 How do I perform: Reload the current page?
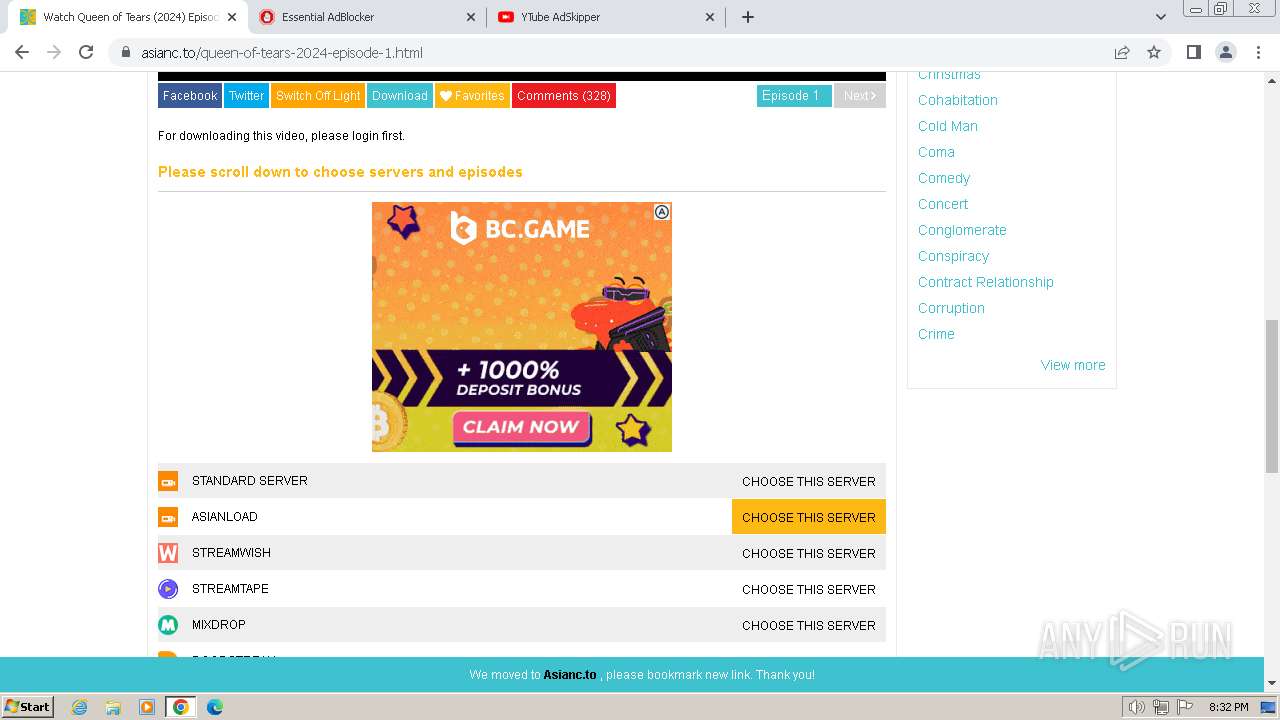pos(86,52)
